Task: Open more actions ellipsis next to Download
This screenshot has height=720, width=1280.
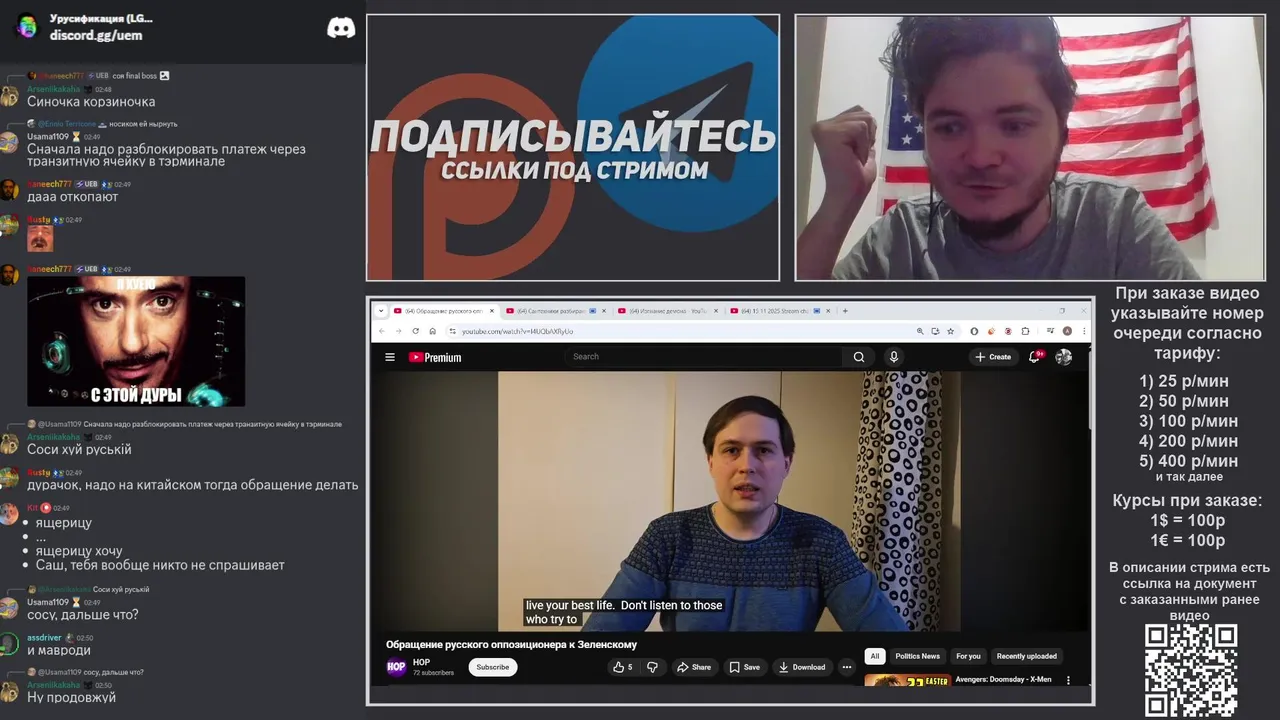Action: (847, 667)
